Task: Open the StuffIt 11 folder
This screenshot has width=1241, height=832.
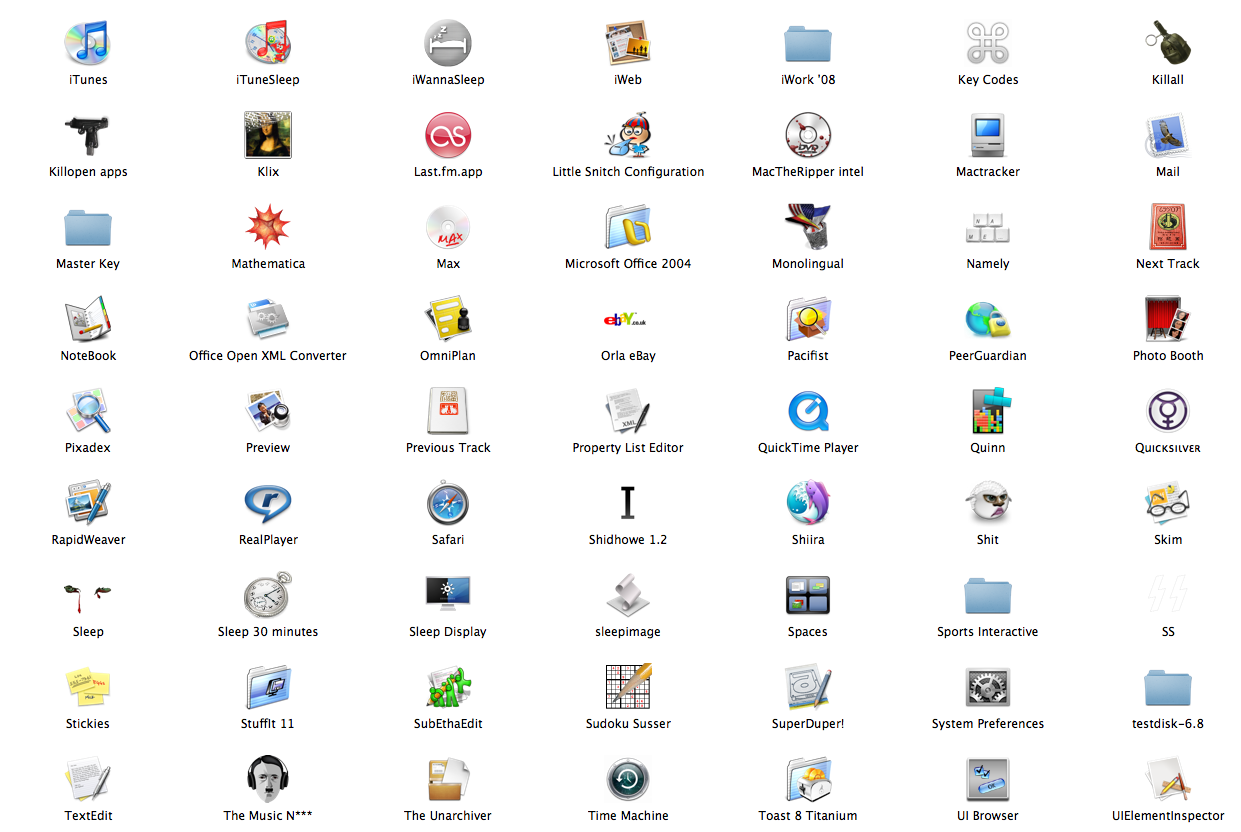Action: click(268, 686)
